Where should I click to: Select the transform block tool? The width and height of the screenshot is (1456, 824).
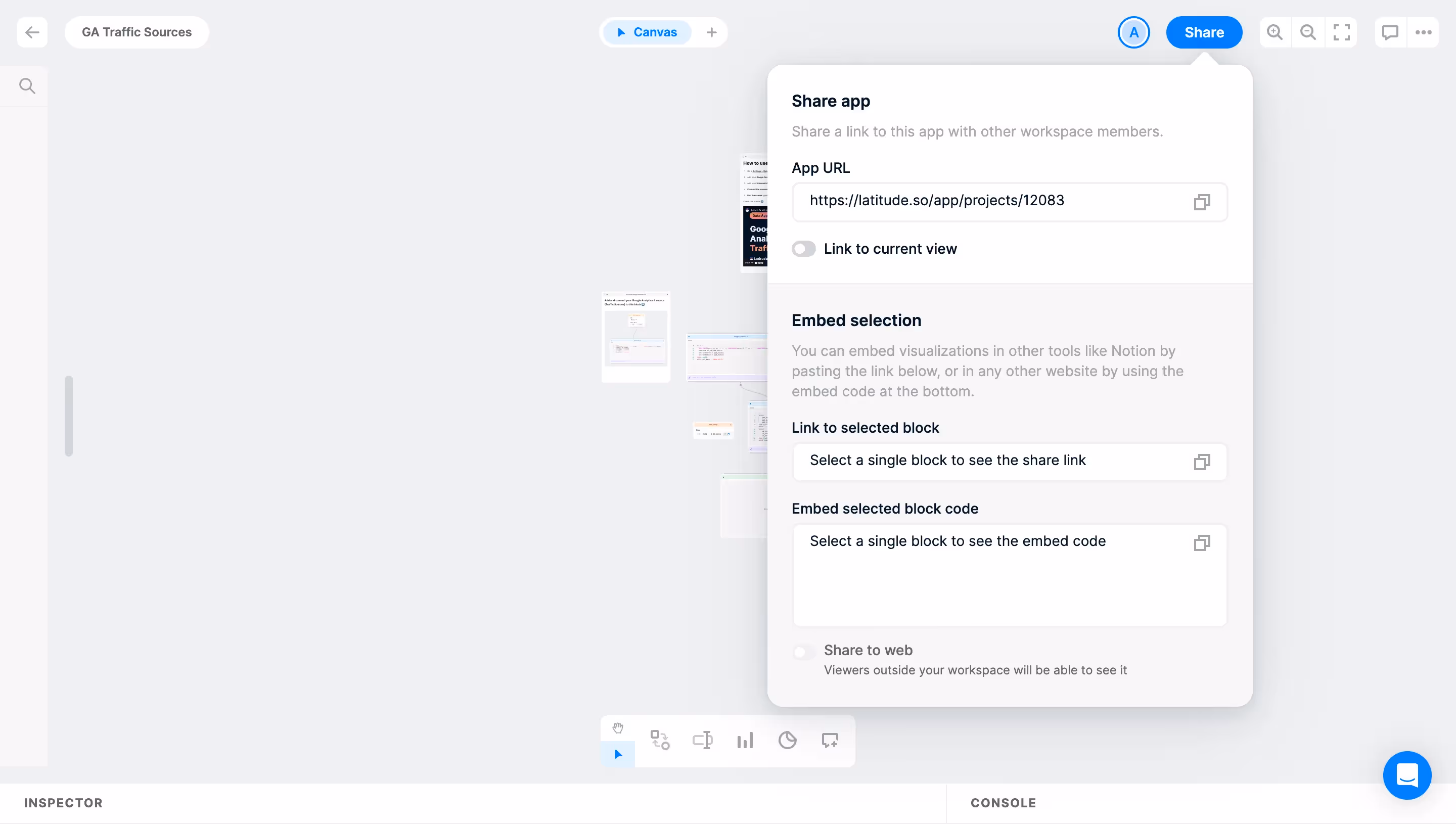tap(660, 740)
